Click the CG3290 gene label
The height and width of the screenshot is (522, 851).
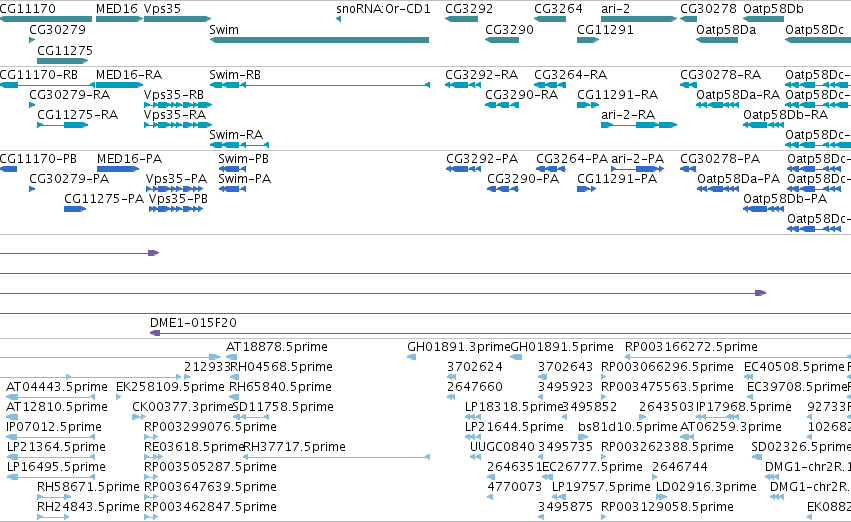point(509,30)
